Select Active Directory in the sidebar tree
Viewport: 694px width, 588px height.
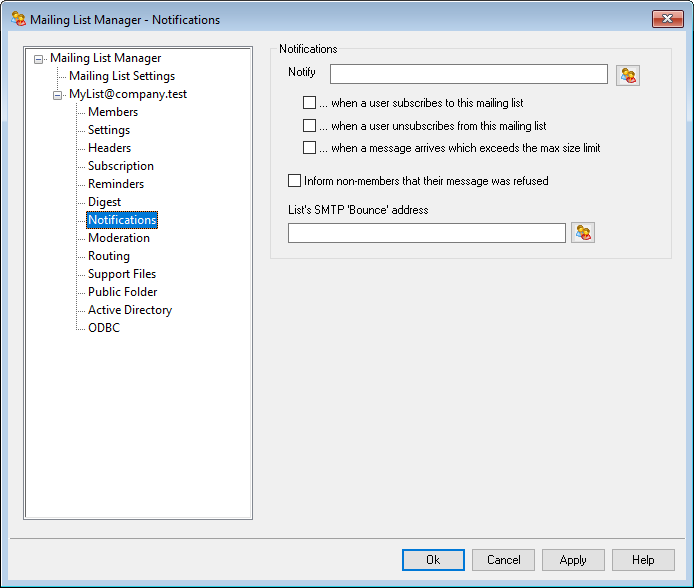(129, 310)
